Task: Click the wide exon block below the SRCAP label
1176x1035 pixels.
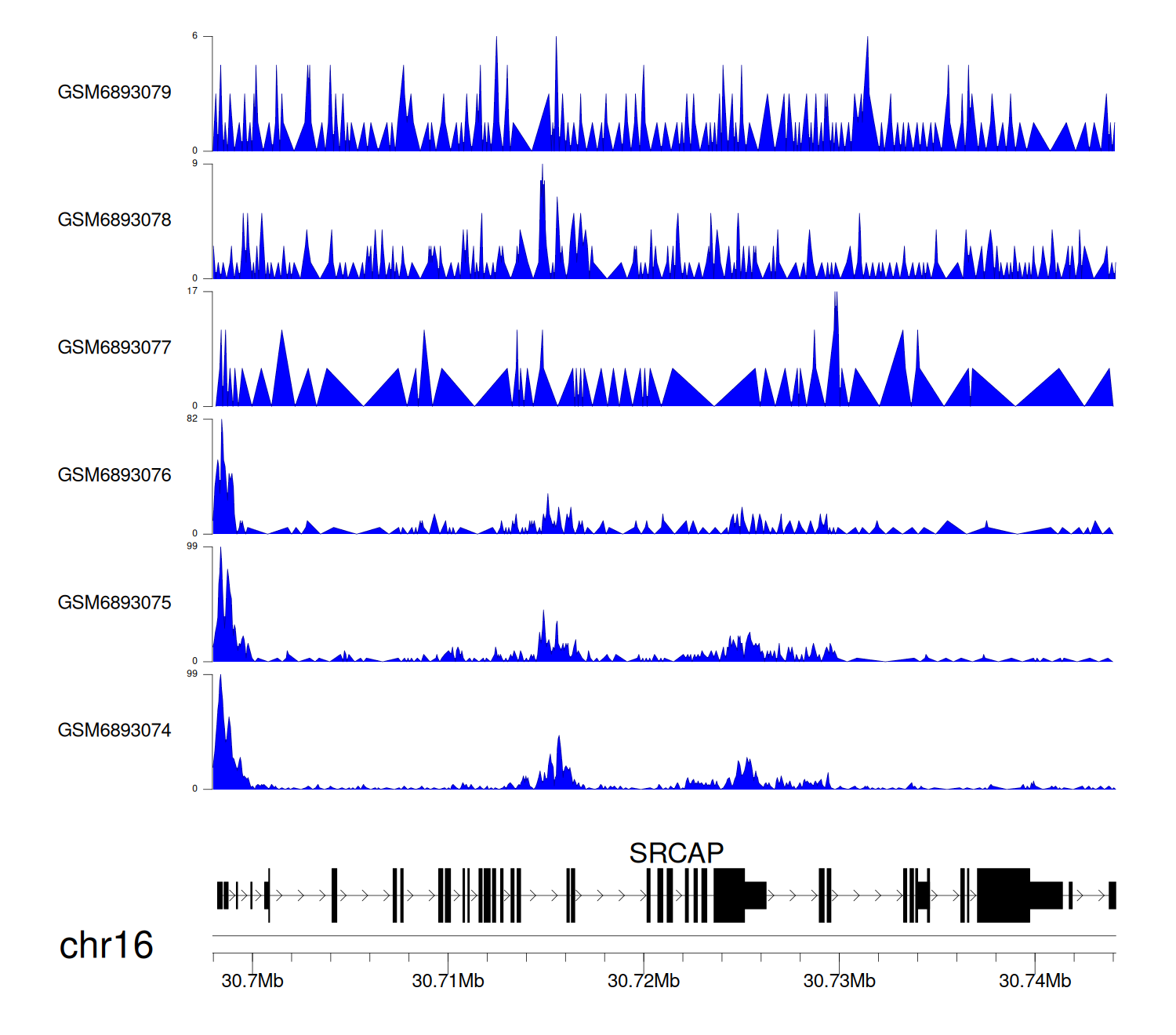Action: [x=729, y=895]
